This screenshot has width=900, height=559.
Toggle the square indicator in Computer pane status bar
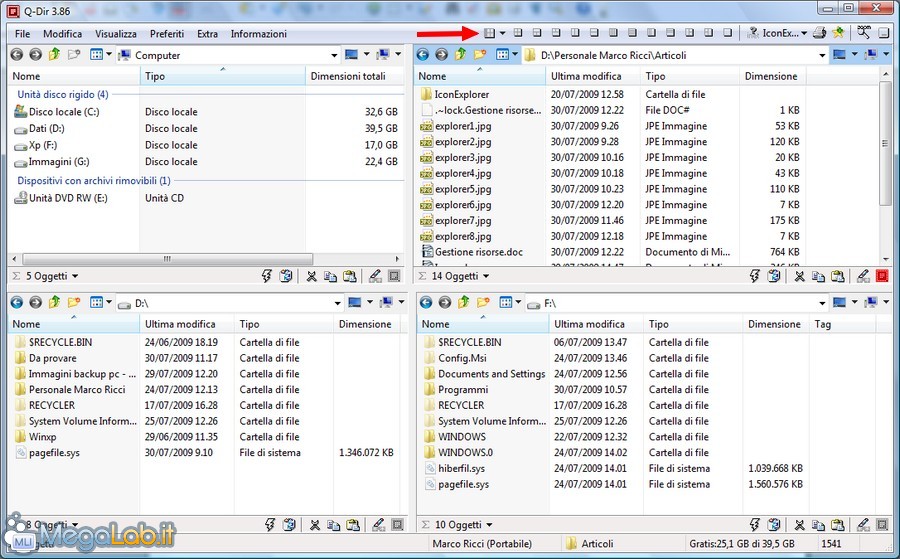click(394, 277)
